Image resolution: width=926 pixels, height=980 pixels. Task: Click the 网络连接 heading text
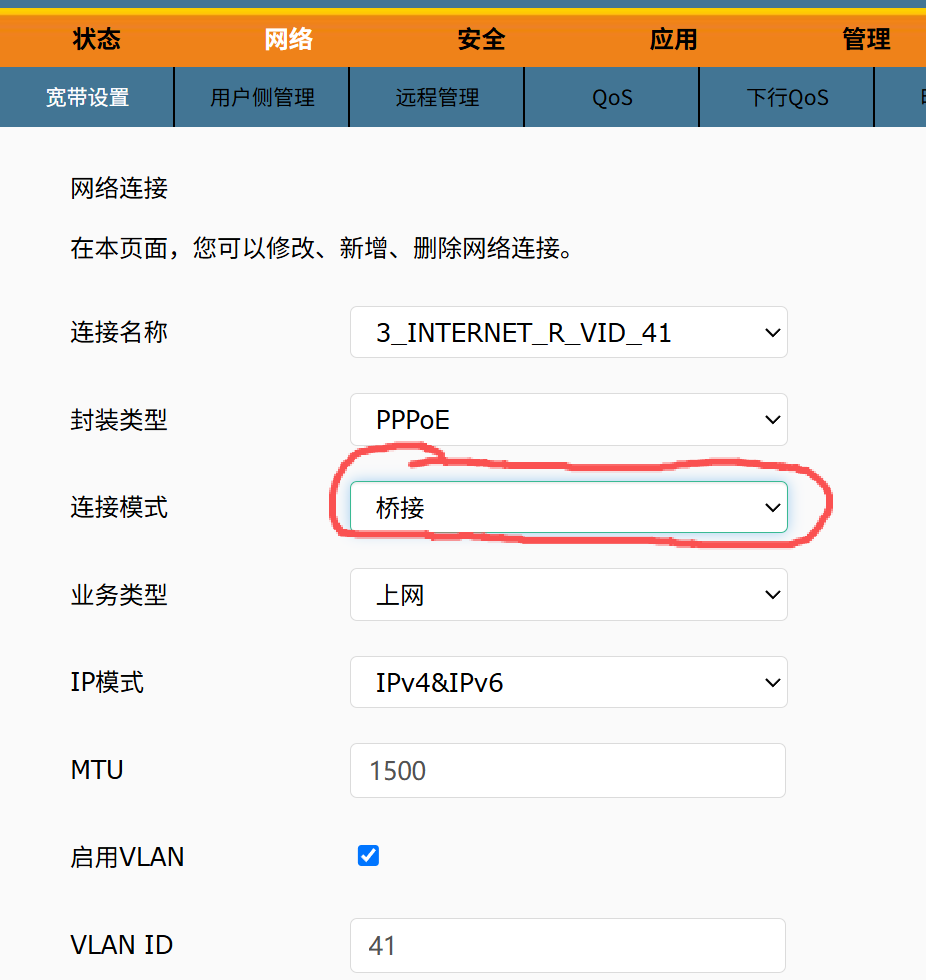[119, 188]
